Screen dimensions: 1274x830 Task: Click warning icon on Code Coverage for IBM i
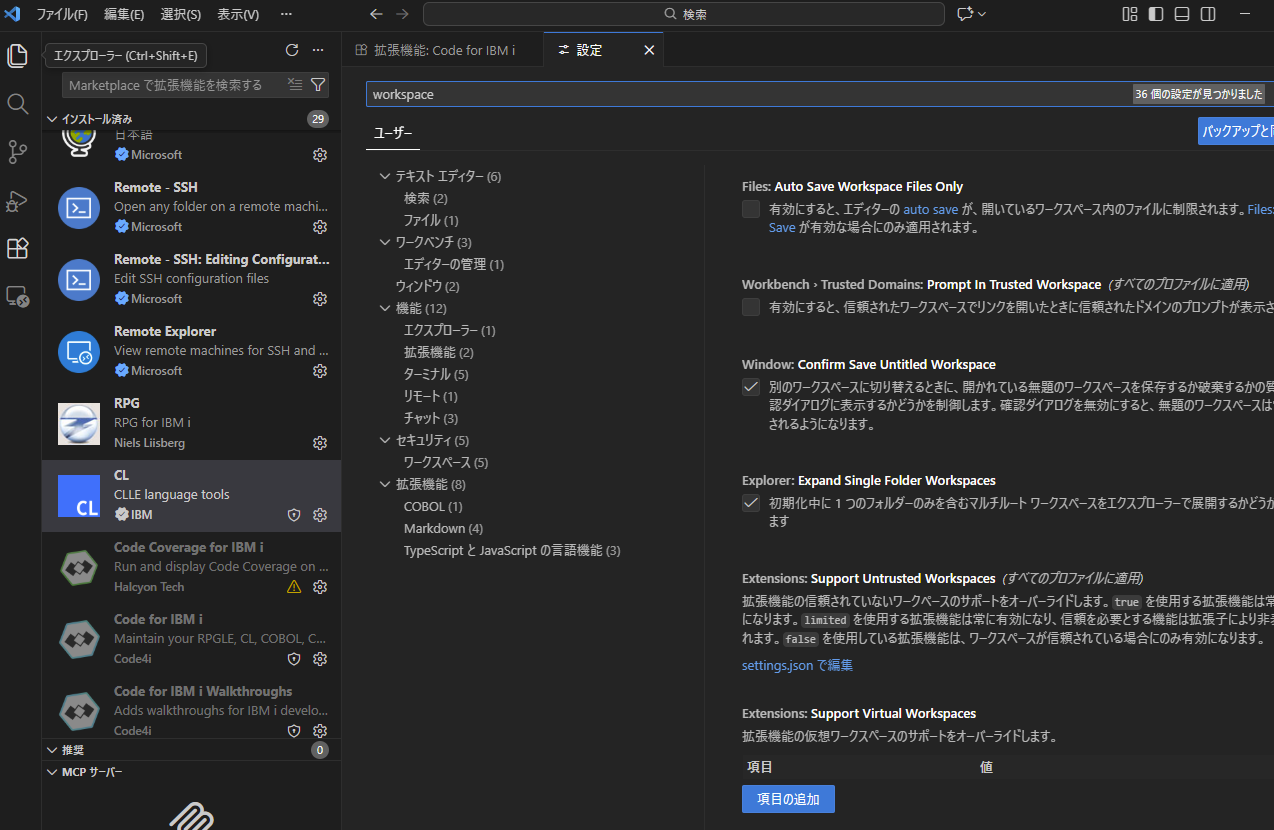294,587
